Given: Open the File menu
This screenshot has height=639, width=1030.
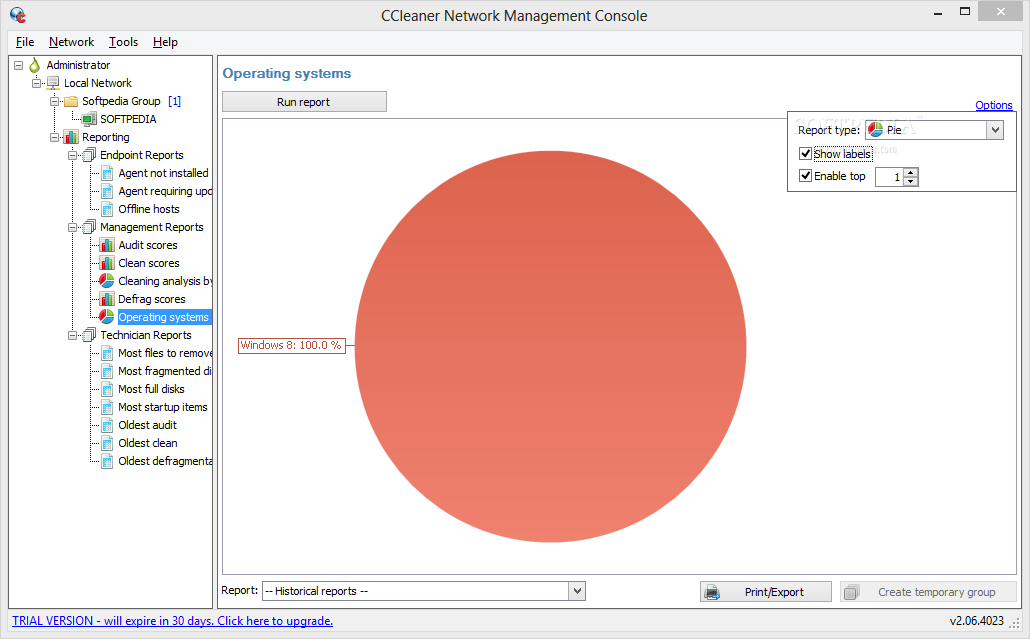Looking at the screenshot, I should click(25, 42).
